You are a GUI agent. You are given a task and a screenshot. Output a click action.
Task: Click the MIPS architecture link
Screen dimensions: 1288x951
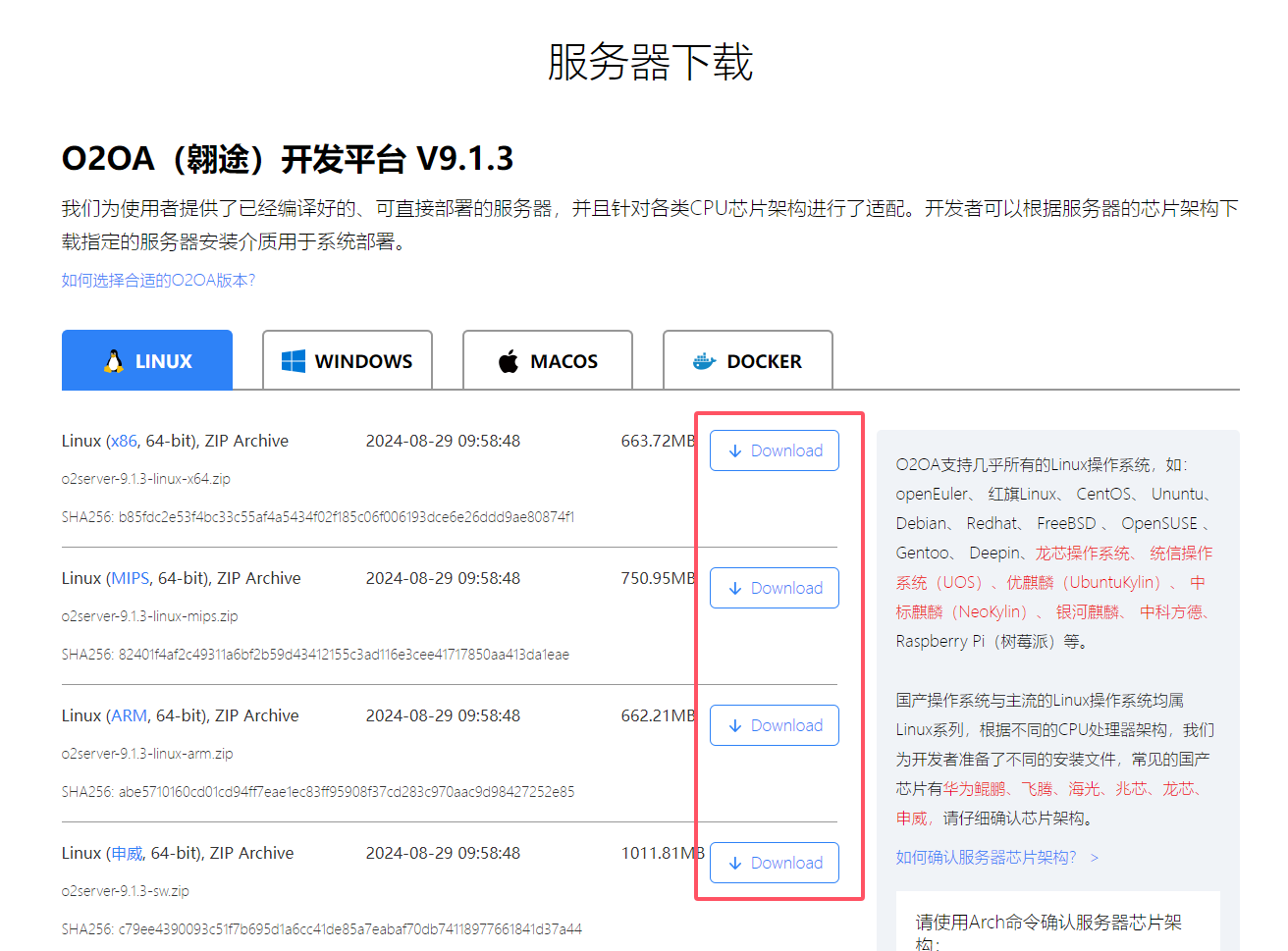tap(130, 578)
